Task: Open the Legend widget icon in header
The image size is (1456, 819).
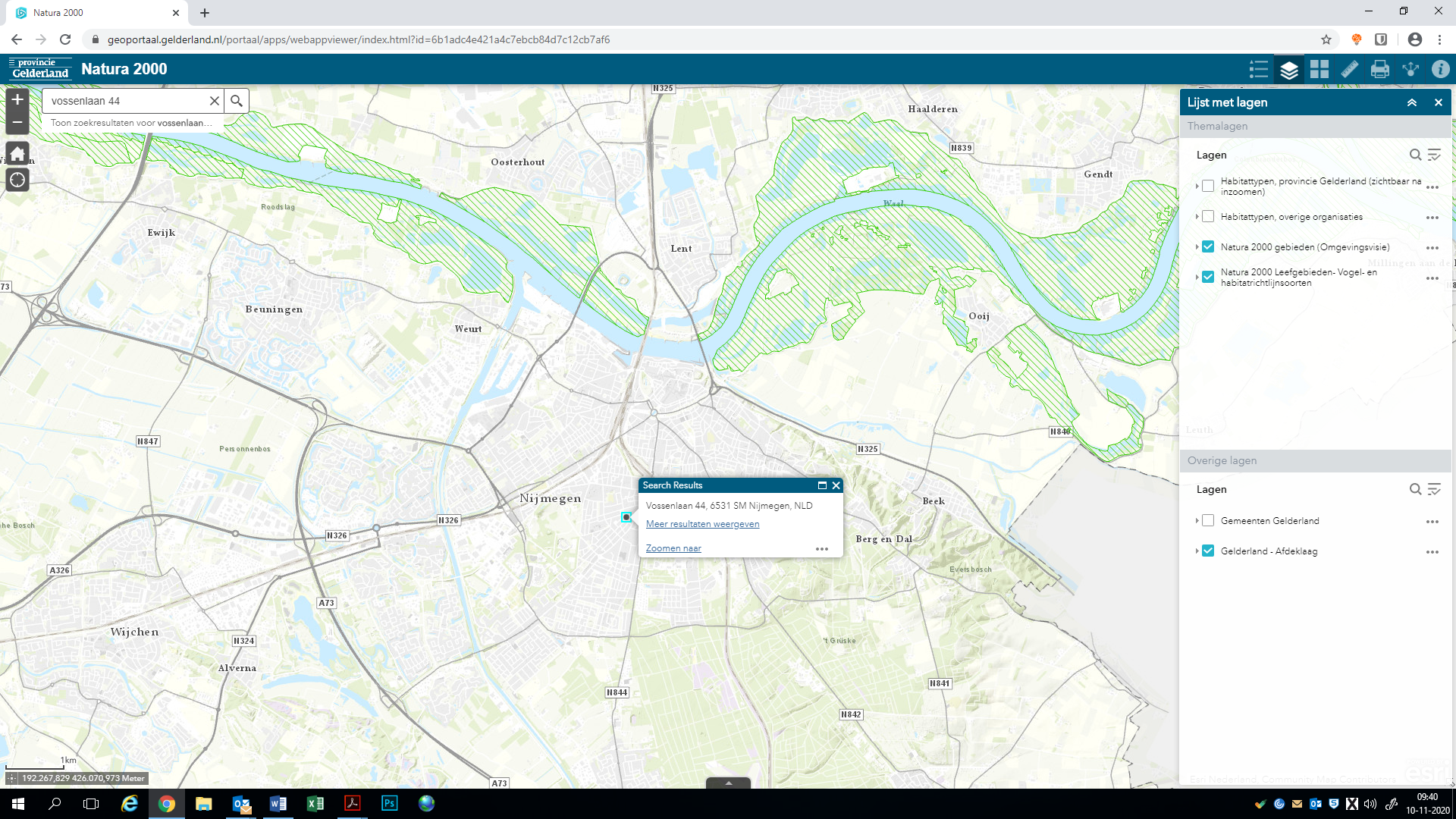Action: click(1259, 70)
